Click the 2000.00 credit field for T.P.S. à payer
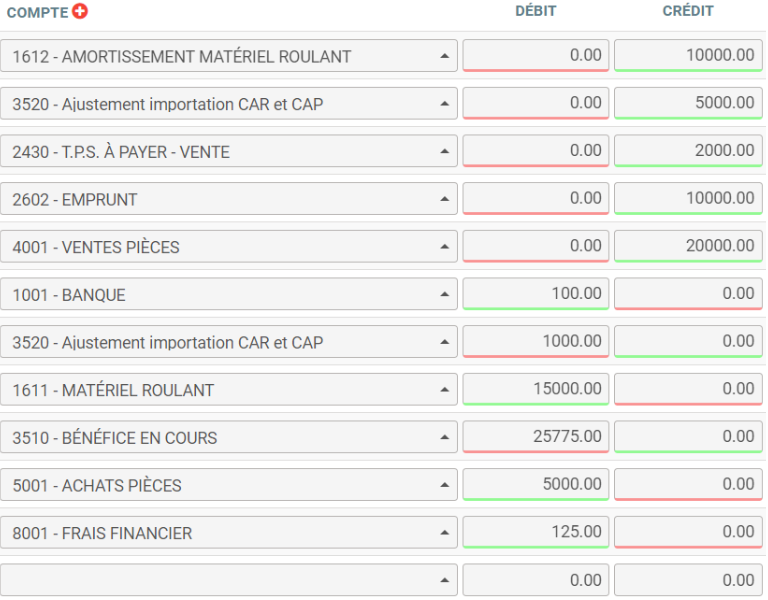This screenshot has width=768, height=600. 688,151
